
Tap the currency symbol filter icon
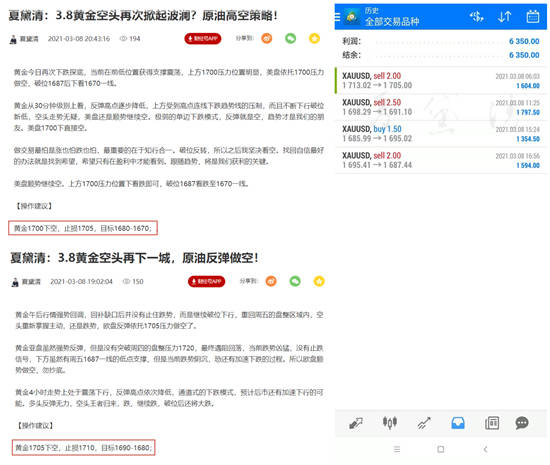tap(476, 16)
